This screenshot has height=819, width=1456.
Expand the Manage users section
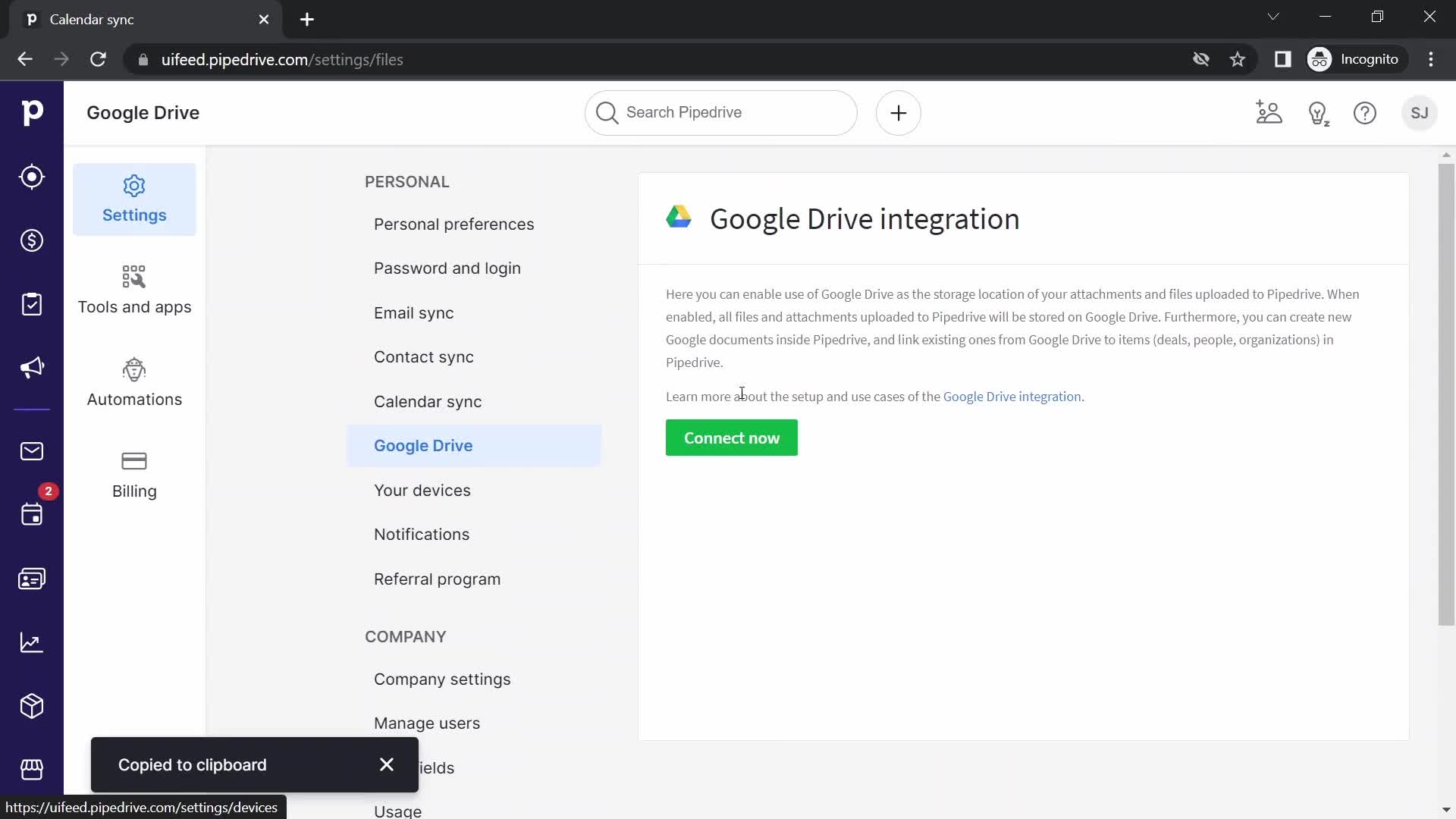(427, 723)
